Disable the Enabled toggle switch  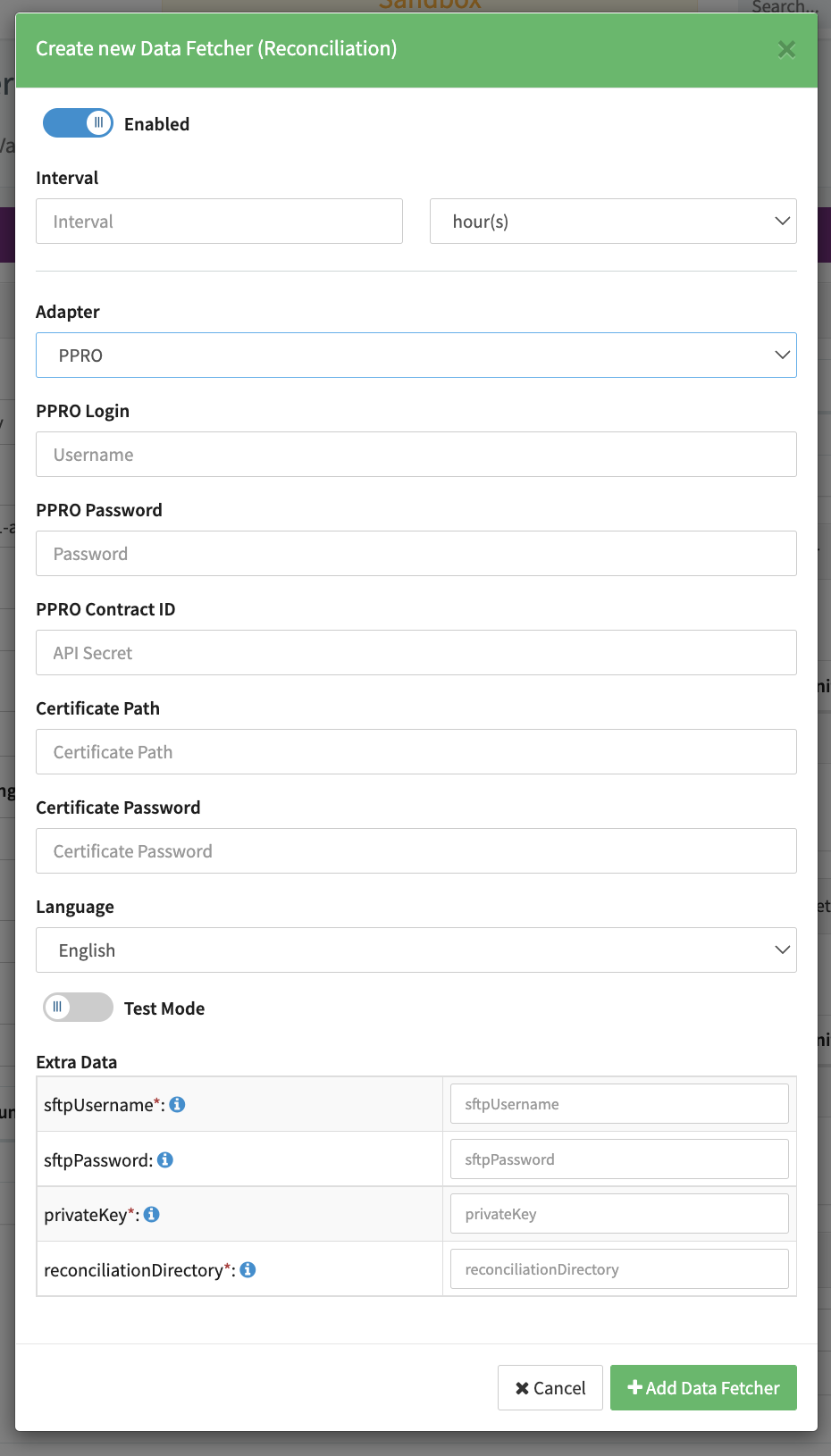click(x=79, y=123)
